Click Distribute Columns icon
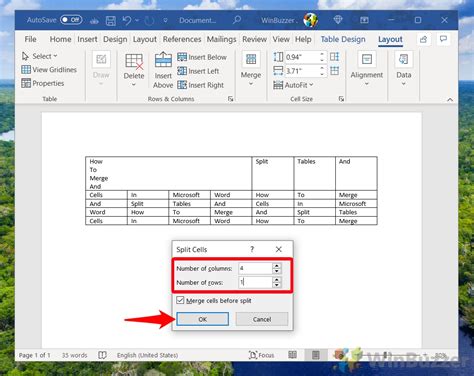Screen dimensions: 474x376 (334, 71)
